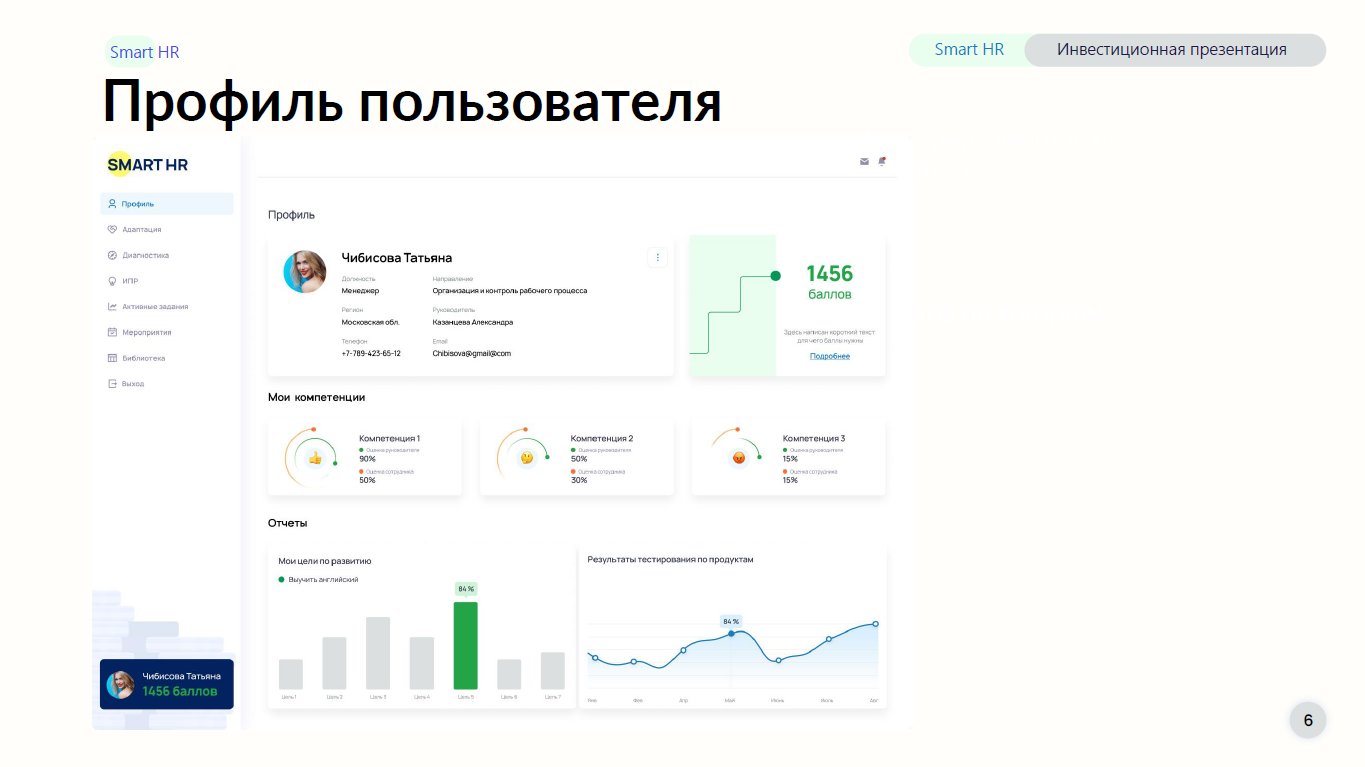Image resolution: width=1365 pixels, height=767 pixels.
Task: Open user card in sidebar bottom
Action: [x=167, y=684]
